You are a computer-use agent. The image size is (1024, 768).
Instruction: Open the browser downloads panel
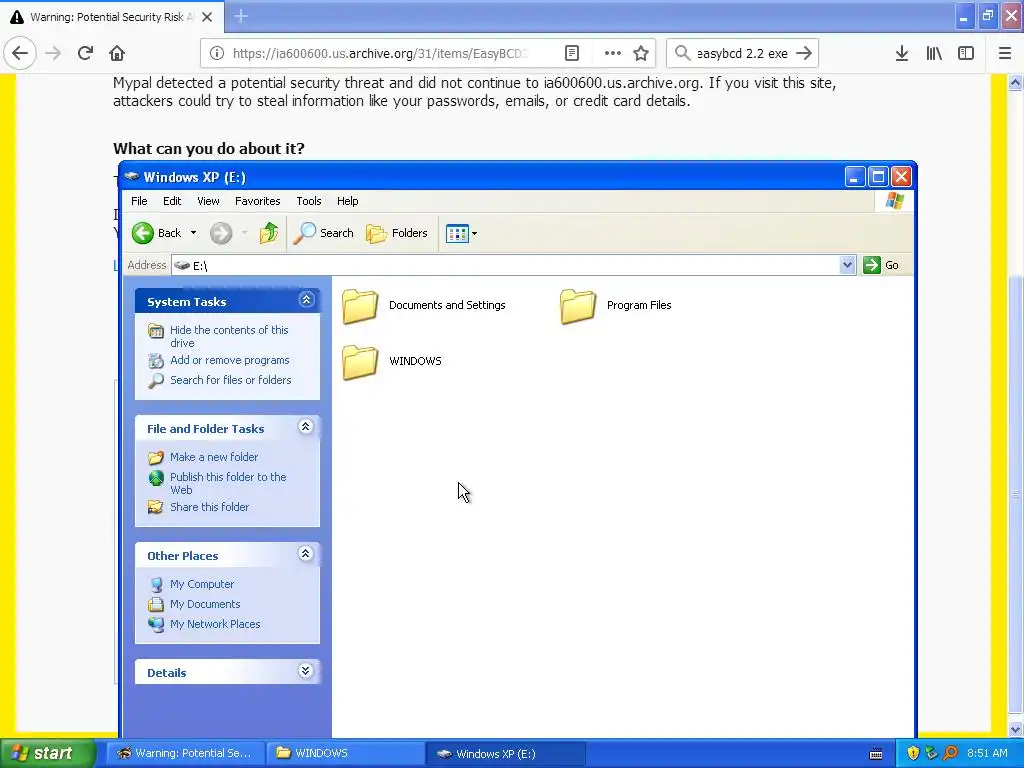pos(902,54)
